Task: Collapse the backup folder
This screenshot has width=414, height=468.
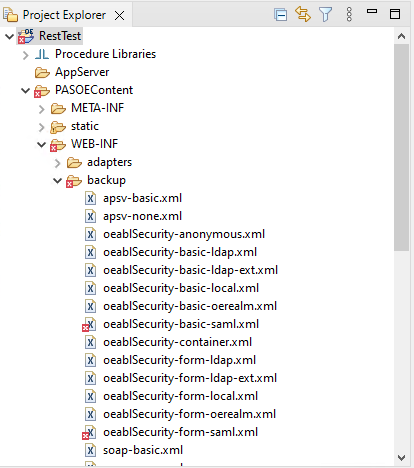Action: coord(58,180)
